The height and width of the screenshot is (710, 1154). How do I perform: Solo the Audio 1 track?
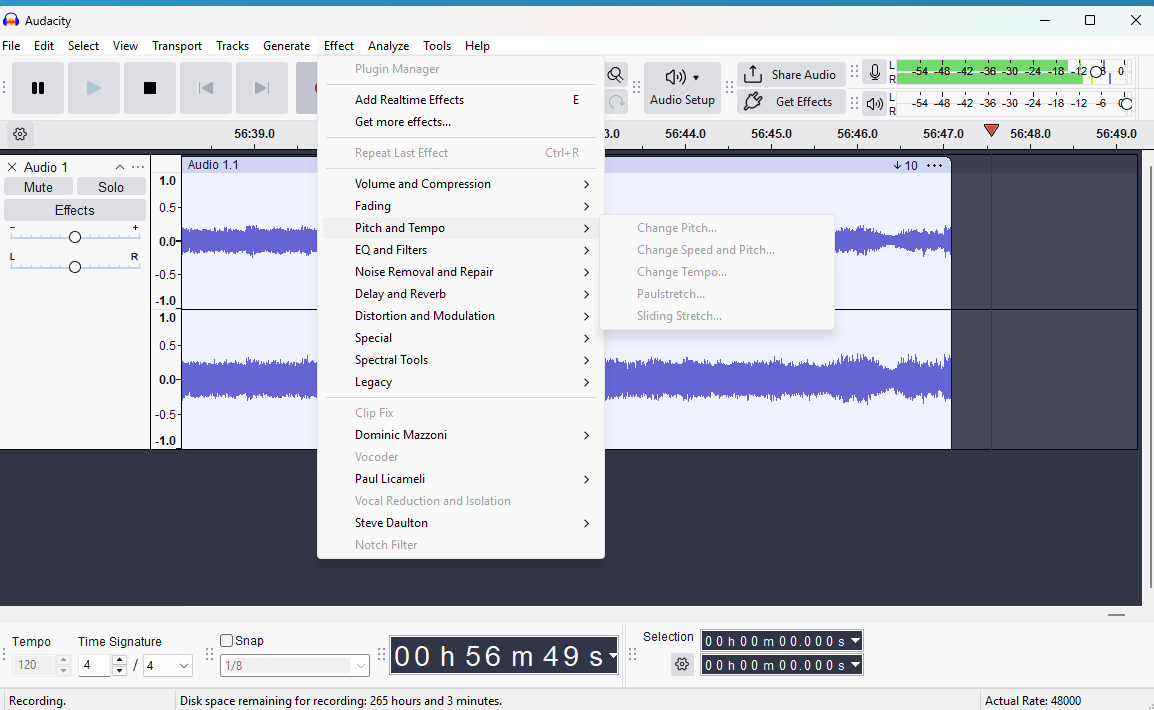(111, 187)
